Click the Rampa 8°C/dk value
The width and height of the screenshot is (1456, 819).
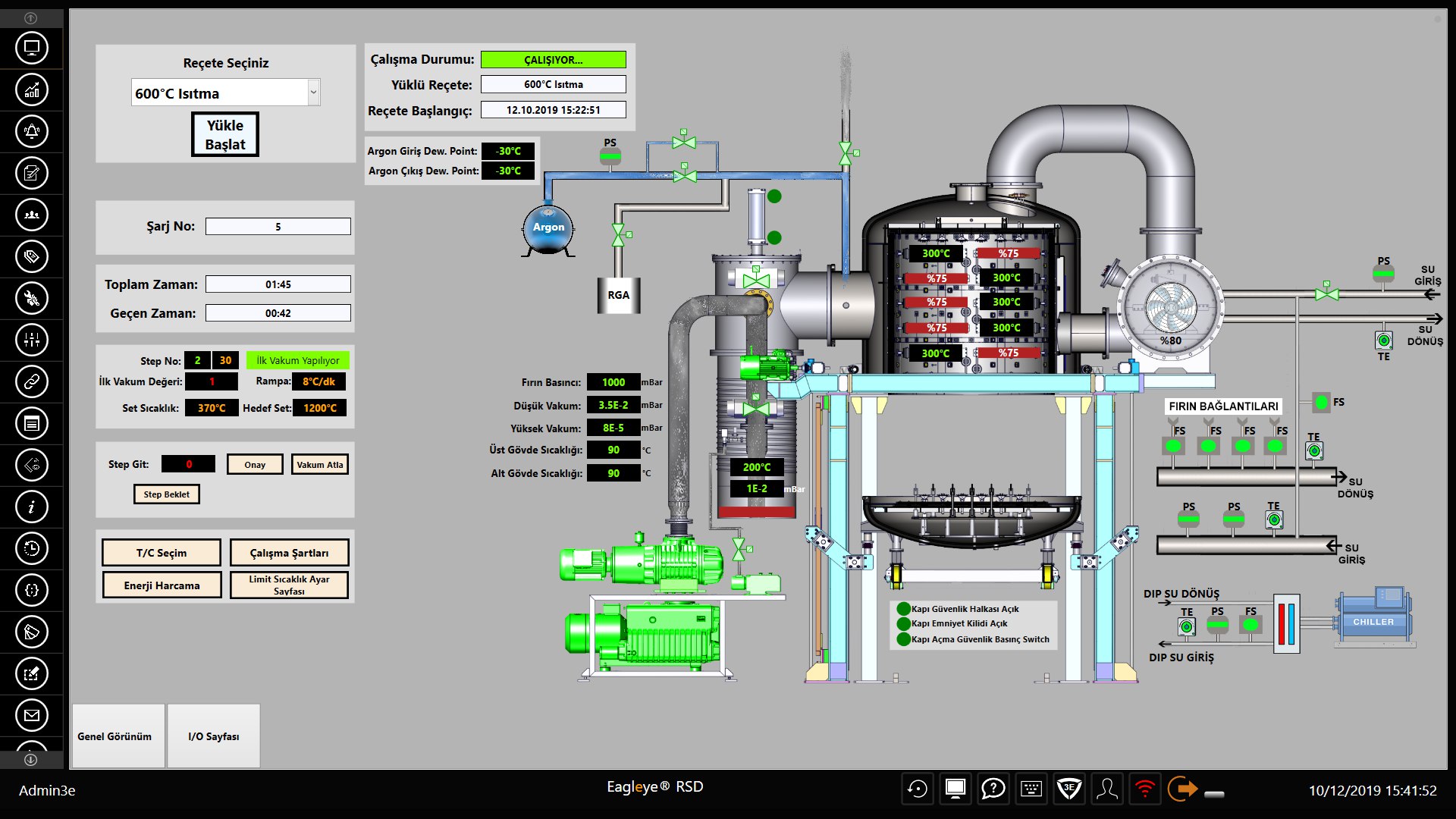click(319, 381)
